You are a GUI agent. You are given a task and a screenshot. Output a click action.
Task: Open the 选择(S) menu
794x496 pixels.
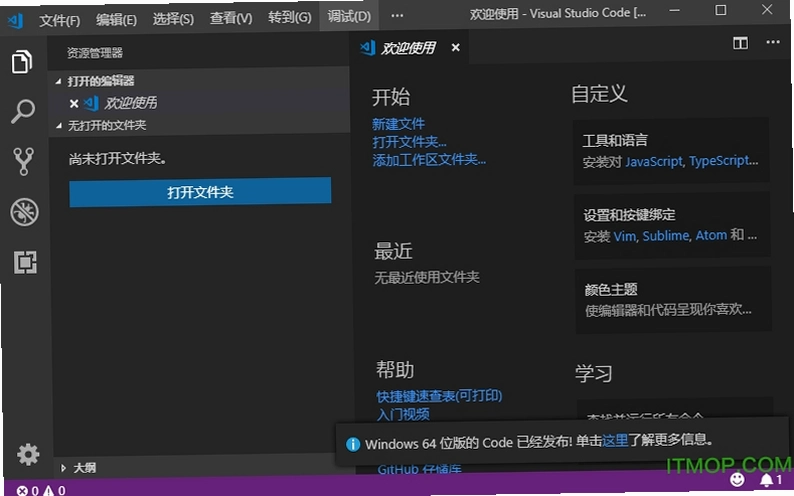(173, 19)
